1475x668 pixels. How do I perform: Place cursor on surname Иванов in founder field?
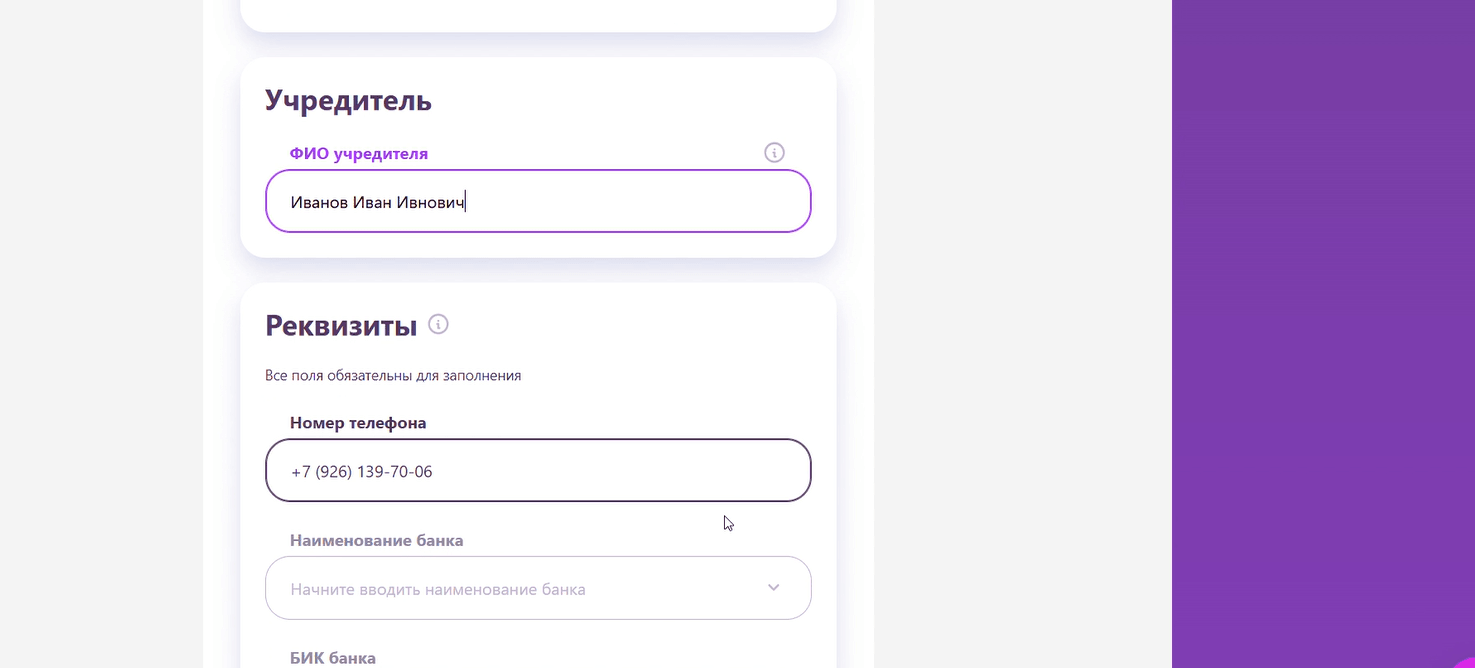[x=319, y=202]
